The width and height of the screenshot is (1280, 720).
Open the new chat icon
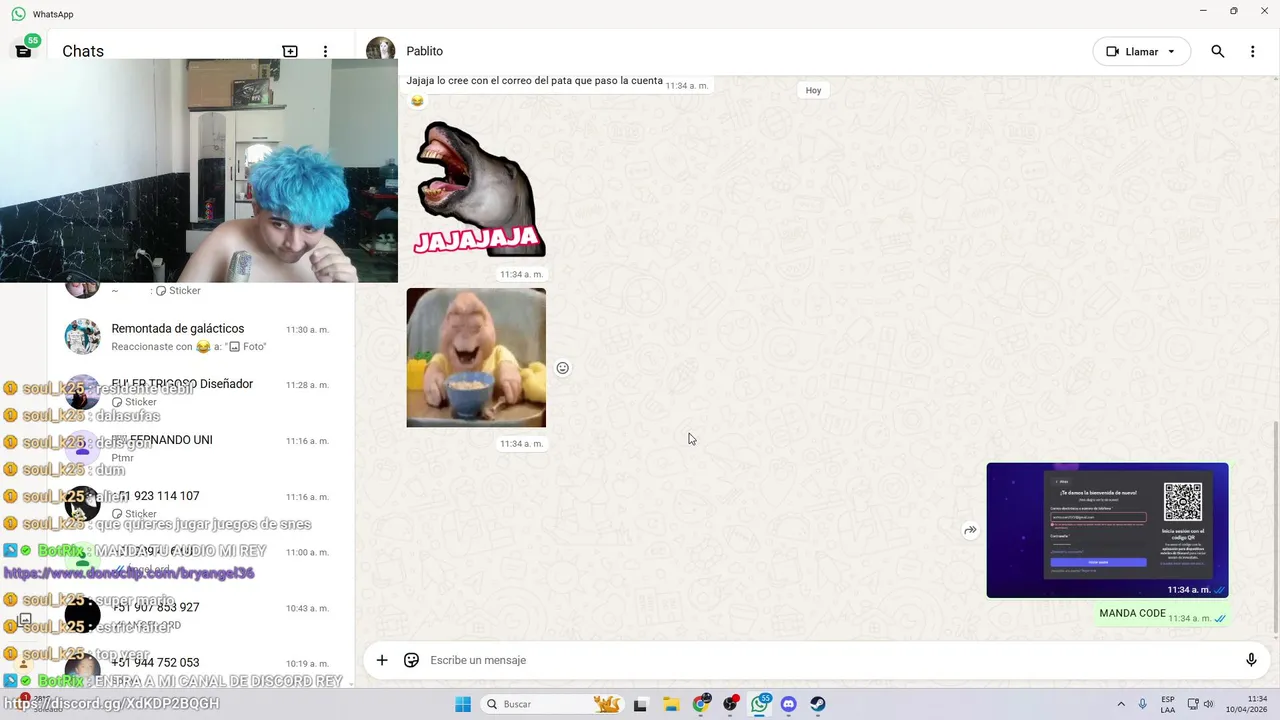(290, 51)
